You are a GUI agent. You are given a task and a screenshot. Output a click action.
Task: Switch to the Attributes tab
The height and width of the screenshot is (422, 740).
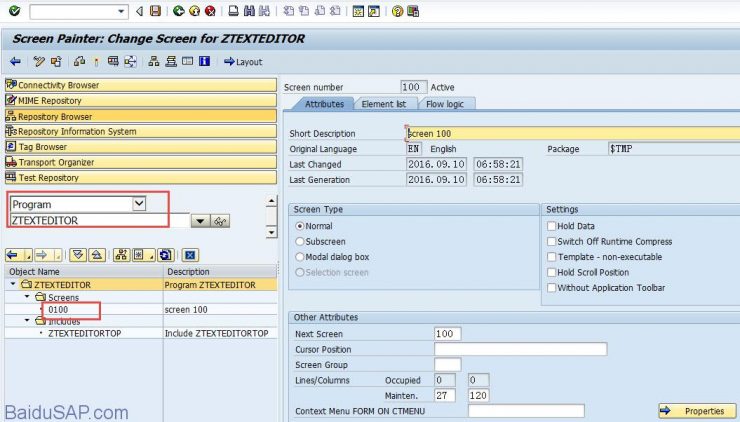[x=324, y=104]
